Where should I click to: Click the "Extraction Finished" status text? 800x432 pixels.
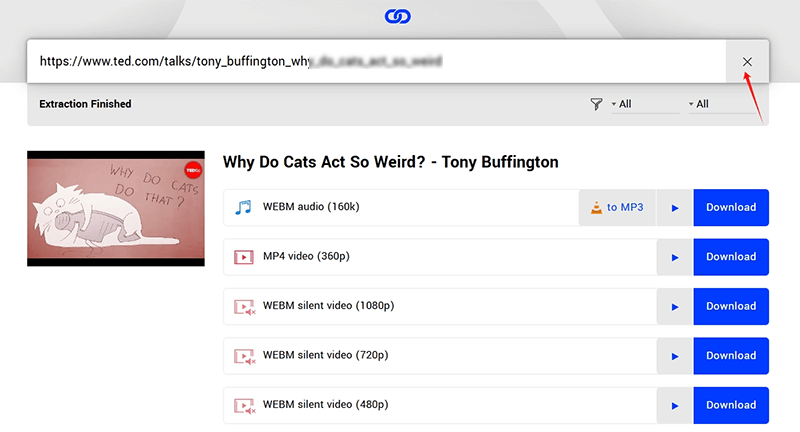pyautogui.click(x=85, y=104)
